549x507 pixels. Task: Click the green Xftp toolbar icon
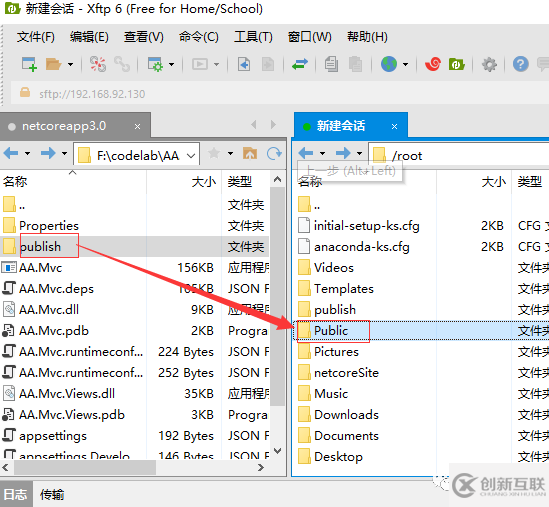[x=456, y=64]
